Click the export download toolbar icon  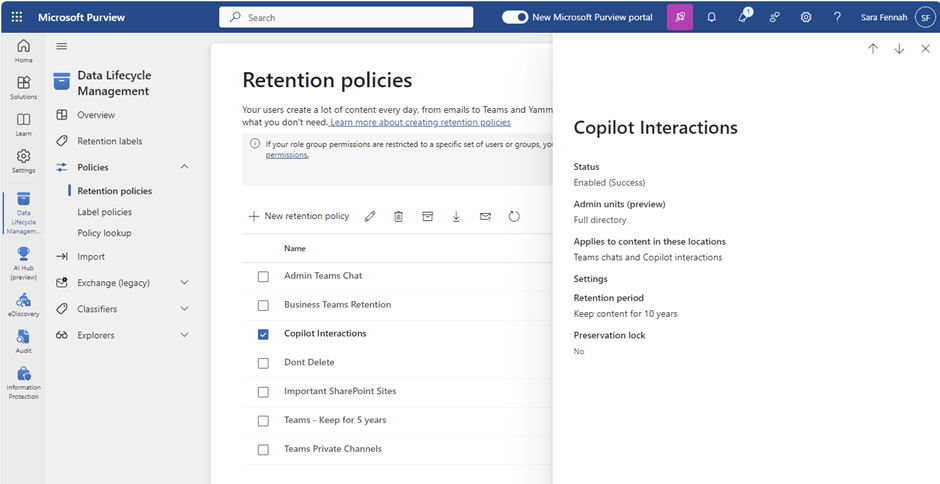tap(456, 217)
